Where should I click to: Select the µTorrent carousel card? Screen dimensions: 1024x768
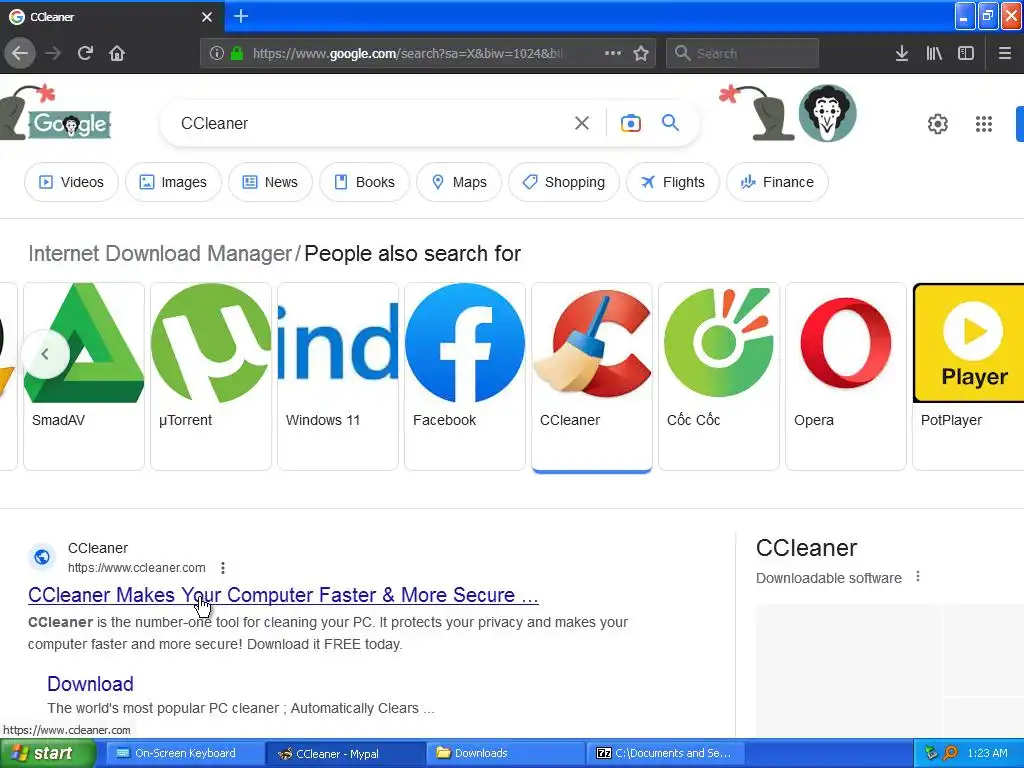tap(211, 376)
